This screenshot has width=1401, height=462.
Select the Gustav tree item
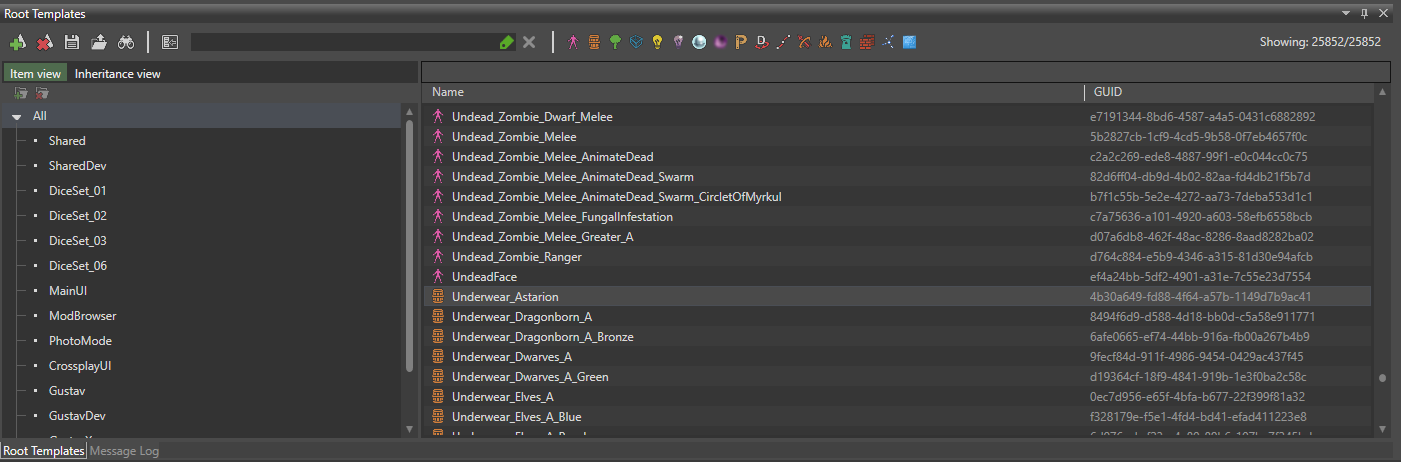pos(66,391)
